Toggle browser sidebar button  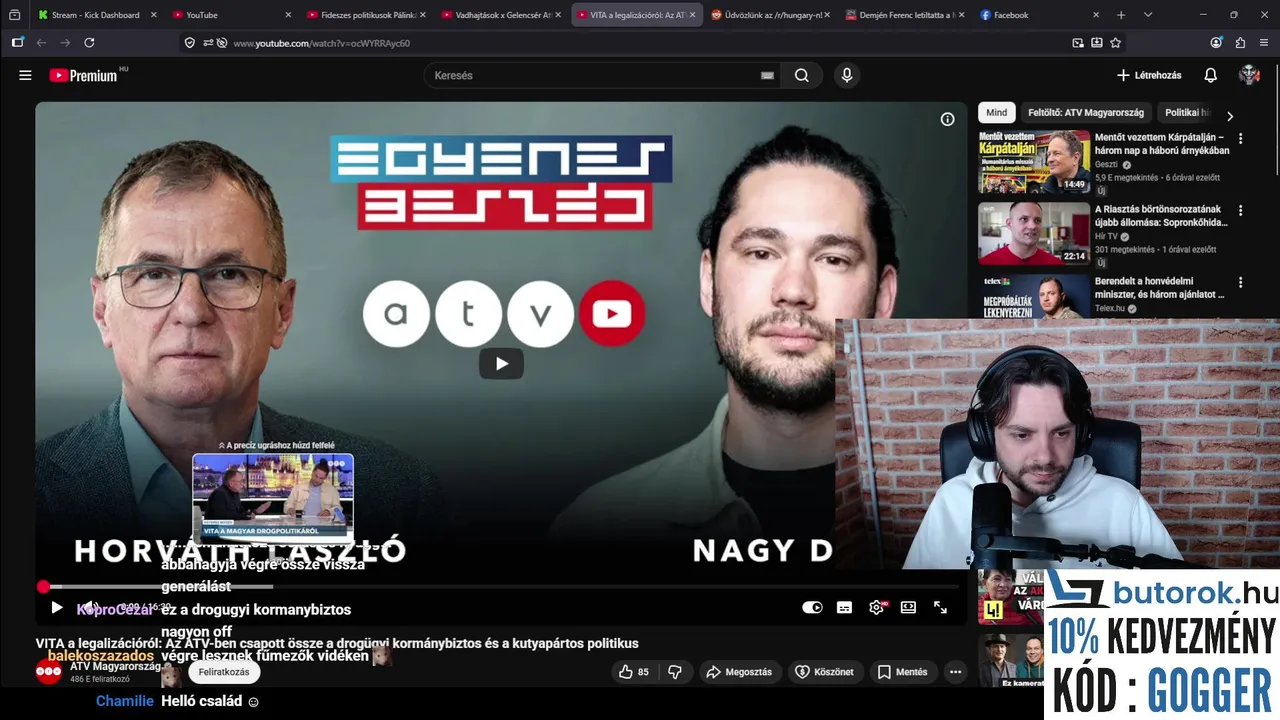pos(17,43)
